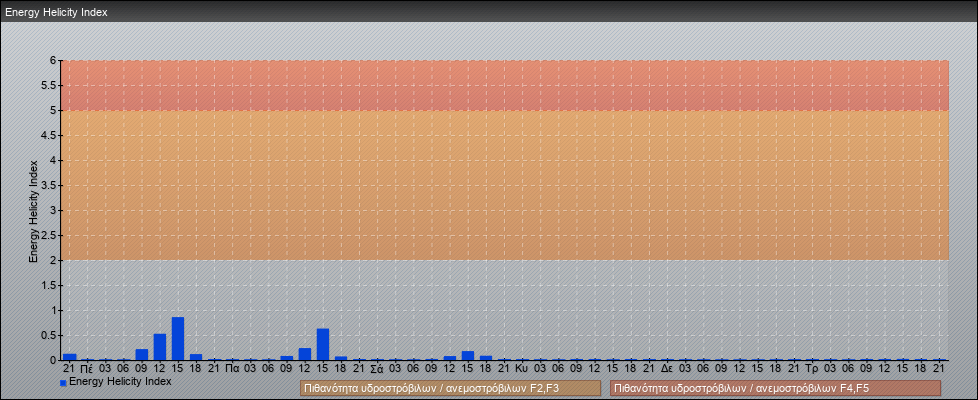Select the F4,F5 waterspout probability legend box

[x=775, y=388]
